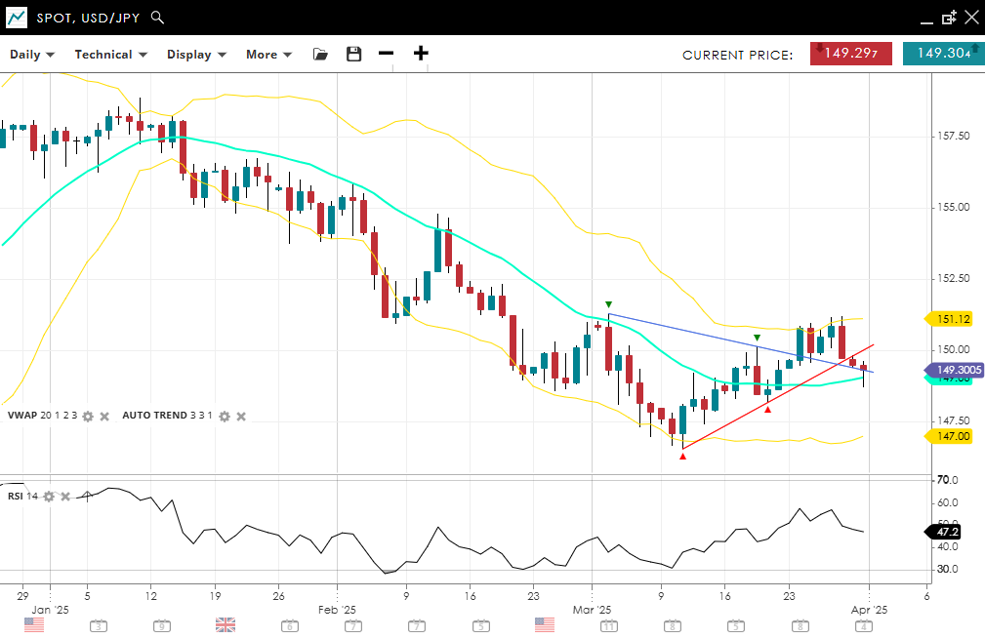Viewport: 985px width, 639px height.
Task: Open VWAP indicator settings gear
Action: pos(88,416)
